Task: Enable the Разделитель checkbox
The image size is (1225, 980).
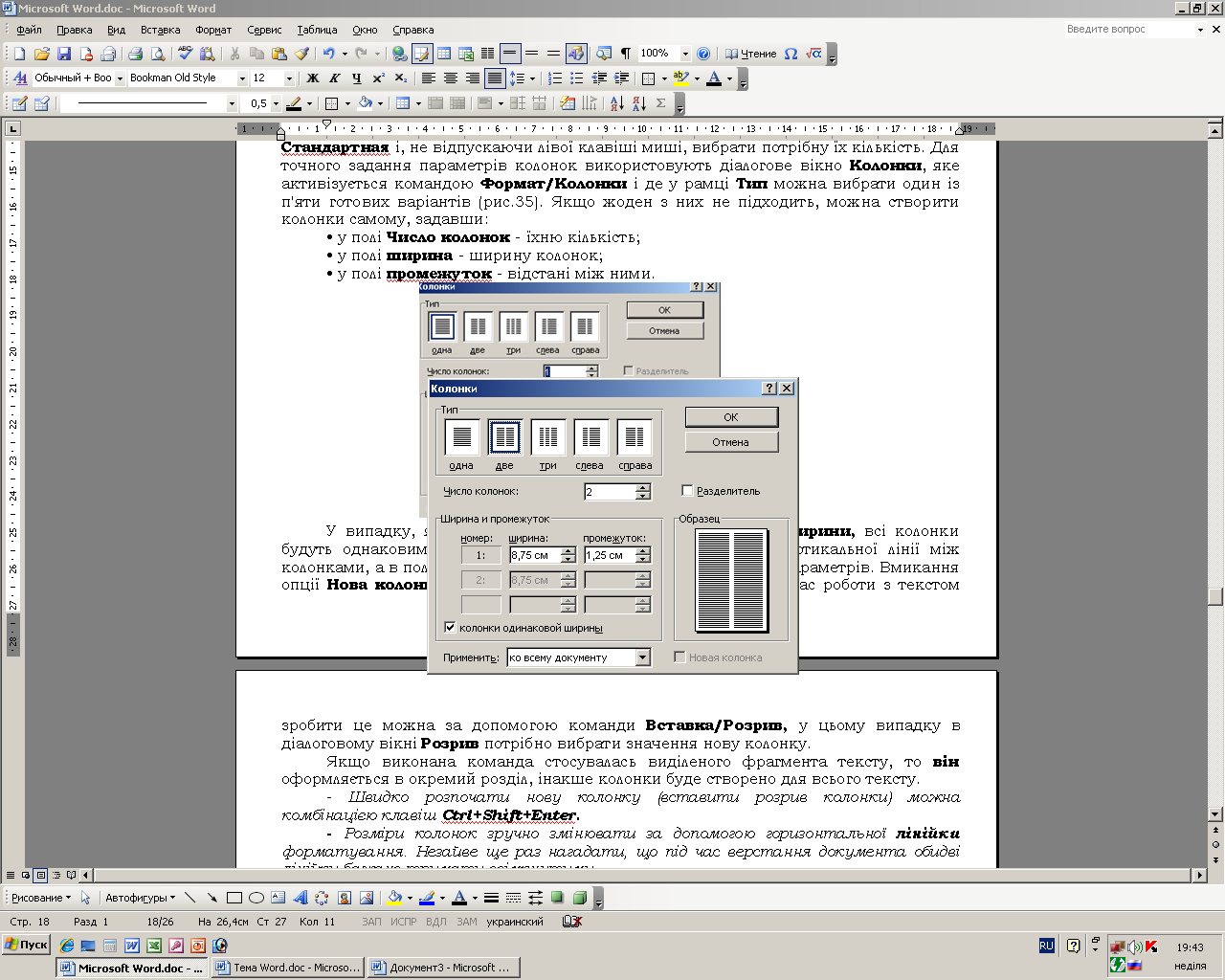Action: click(x=687, y=491)
